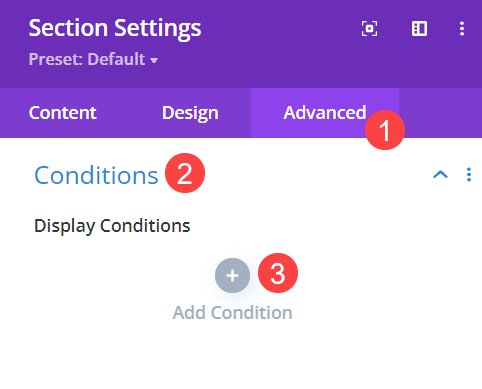Switch to the Design tab
This screenshot has height=389, width=482.
coord(190,113)
